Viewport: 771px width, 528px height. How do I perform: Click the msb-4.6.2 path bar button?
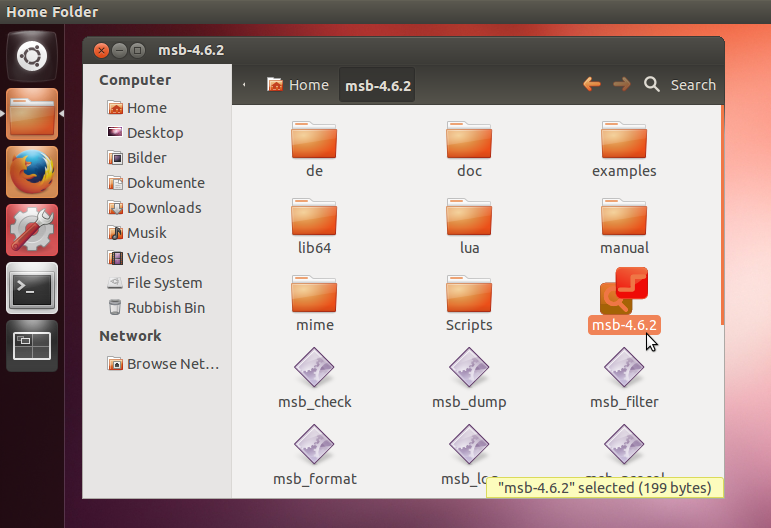(x=377, y=86)
